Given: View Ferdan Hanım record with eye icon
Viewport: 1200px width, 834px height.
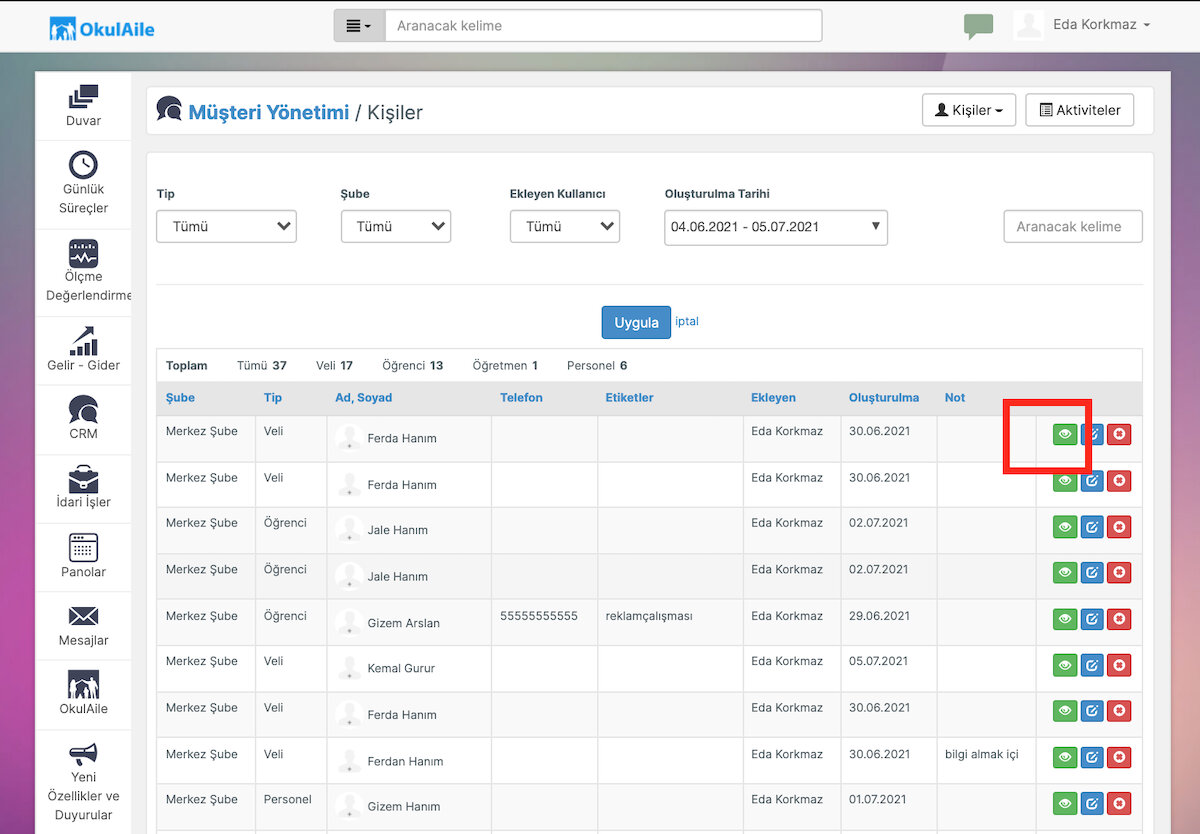Looking at the screenshot, I should click(1065, 757).
